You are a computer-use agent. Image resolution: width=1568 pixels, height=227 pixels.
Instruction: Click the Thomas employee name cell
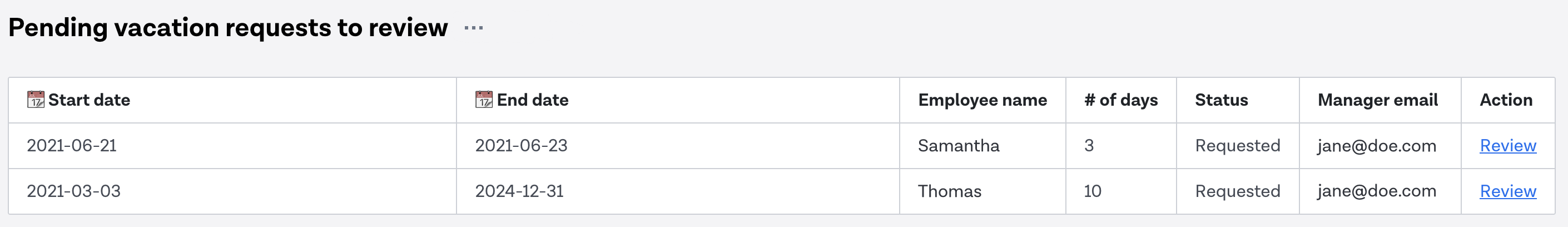point(983,192)
